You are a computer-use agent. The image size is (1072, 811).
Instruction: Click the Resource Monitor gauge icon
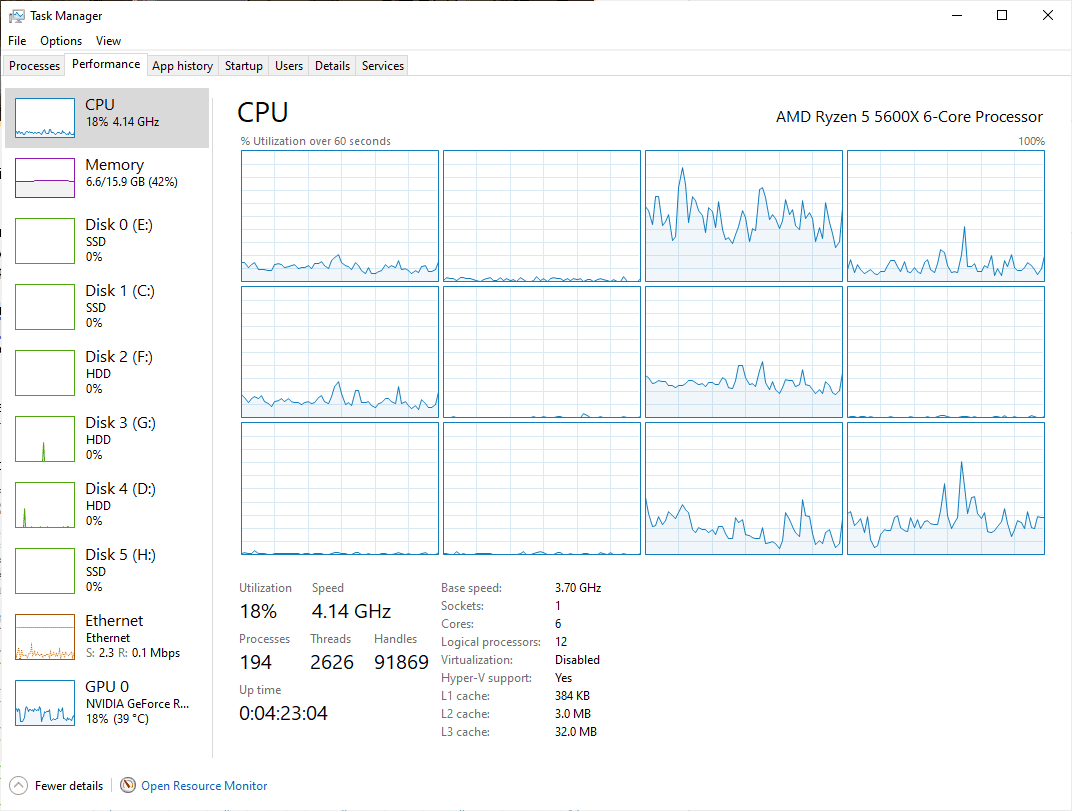(x=128, y=785)
